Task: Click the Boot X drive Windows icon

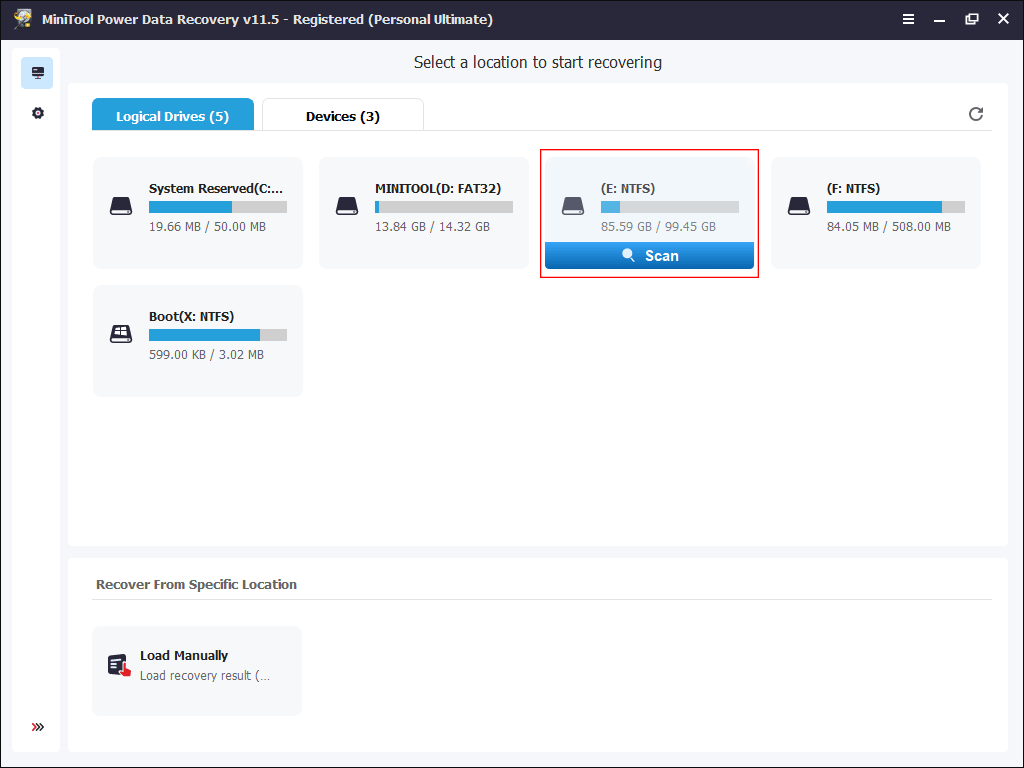Action: (x=121, y=334)
